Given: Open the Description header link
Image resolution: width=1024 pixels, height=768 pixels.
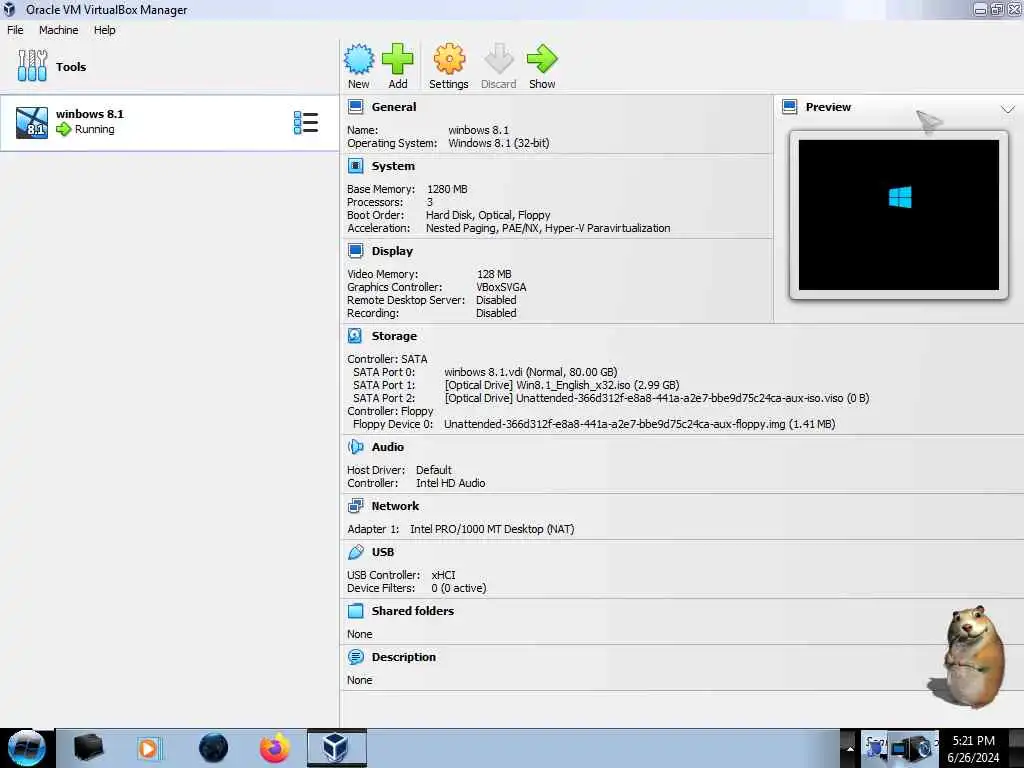Looking at the screenshot, I should pyautogui.click(x=404, y=657).
